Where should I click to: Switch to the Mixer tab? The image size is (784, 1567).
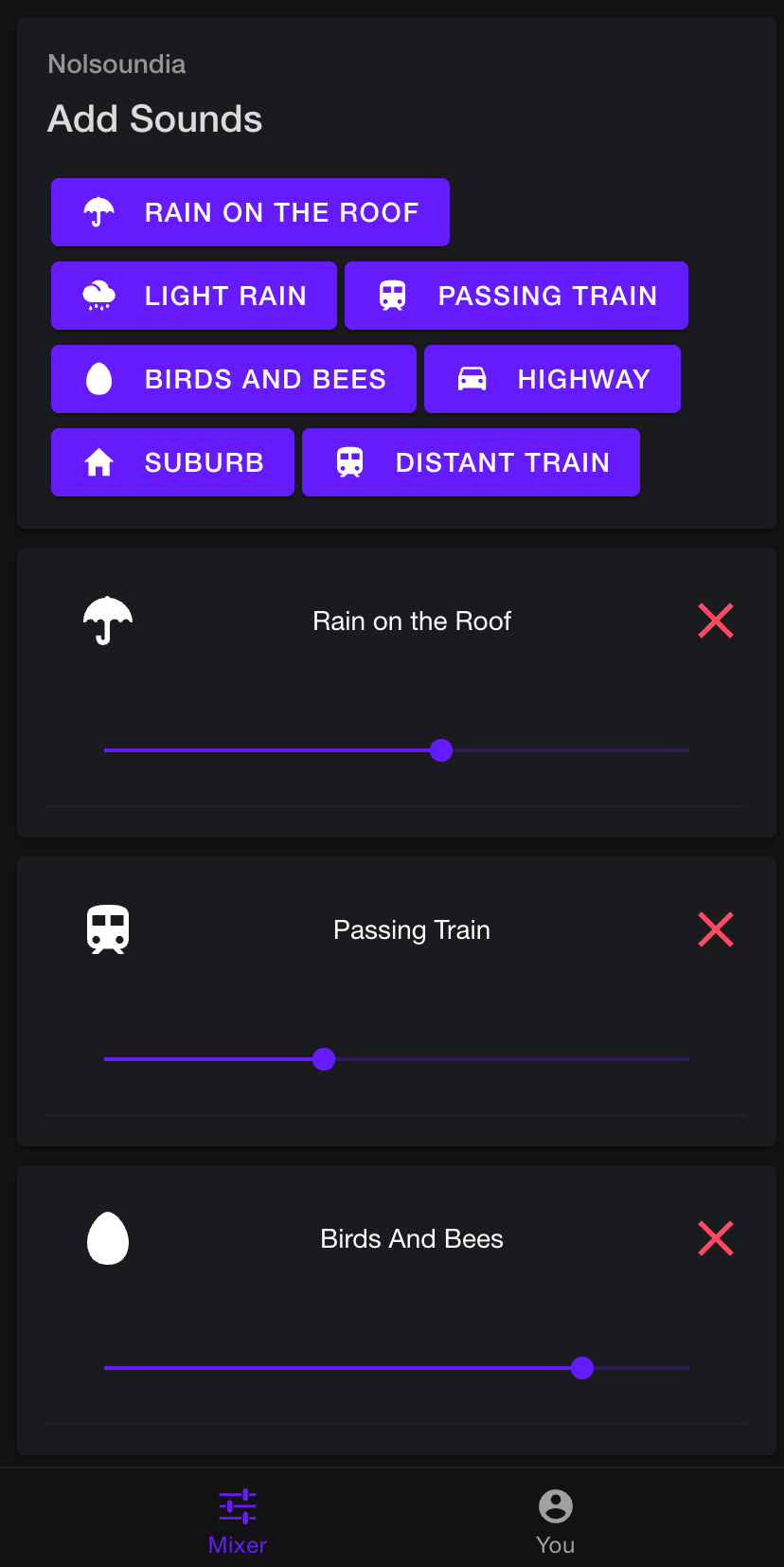tap(238, 1519)
